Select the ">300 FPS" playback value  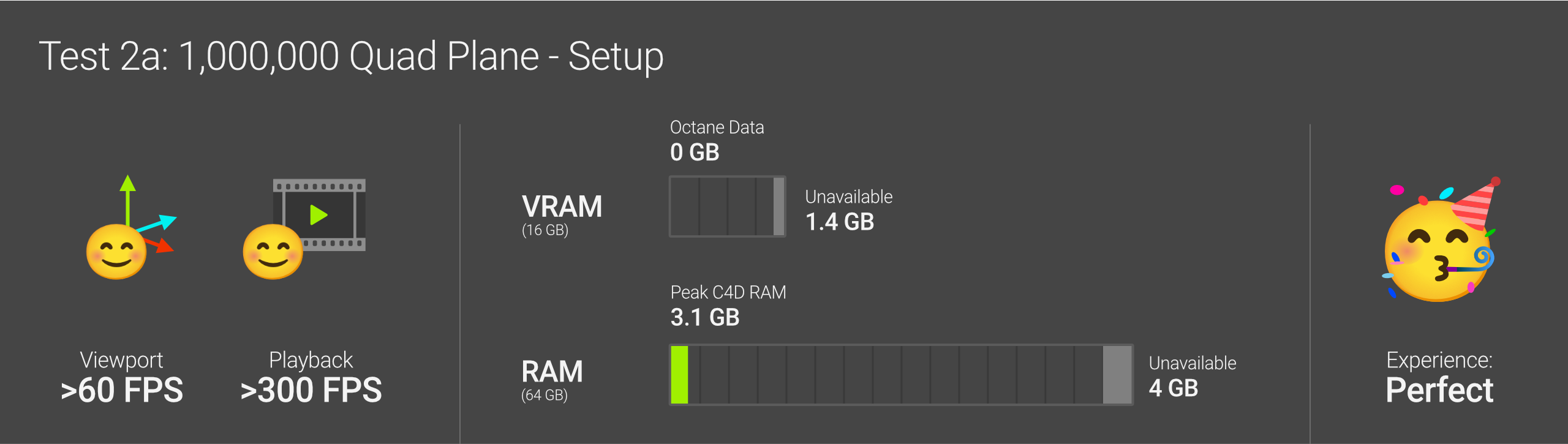(x=311, y=390)
